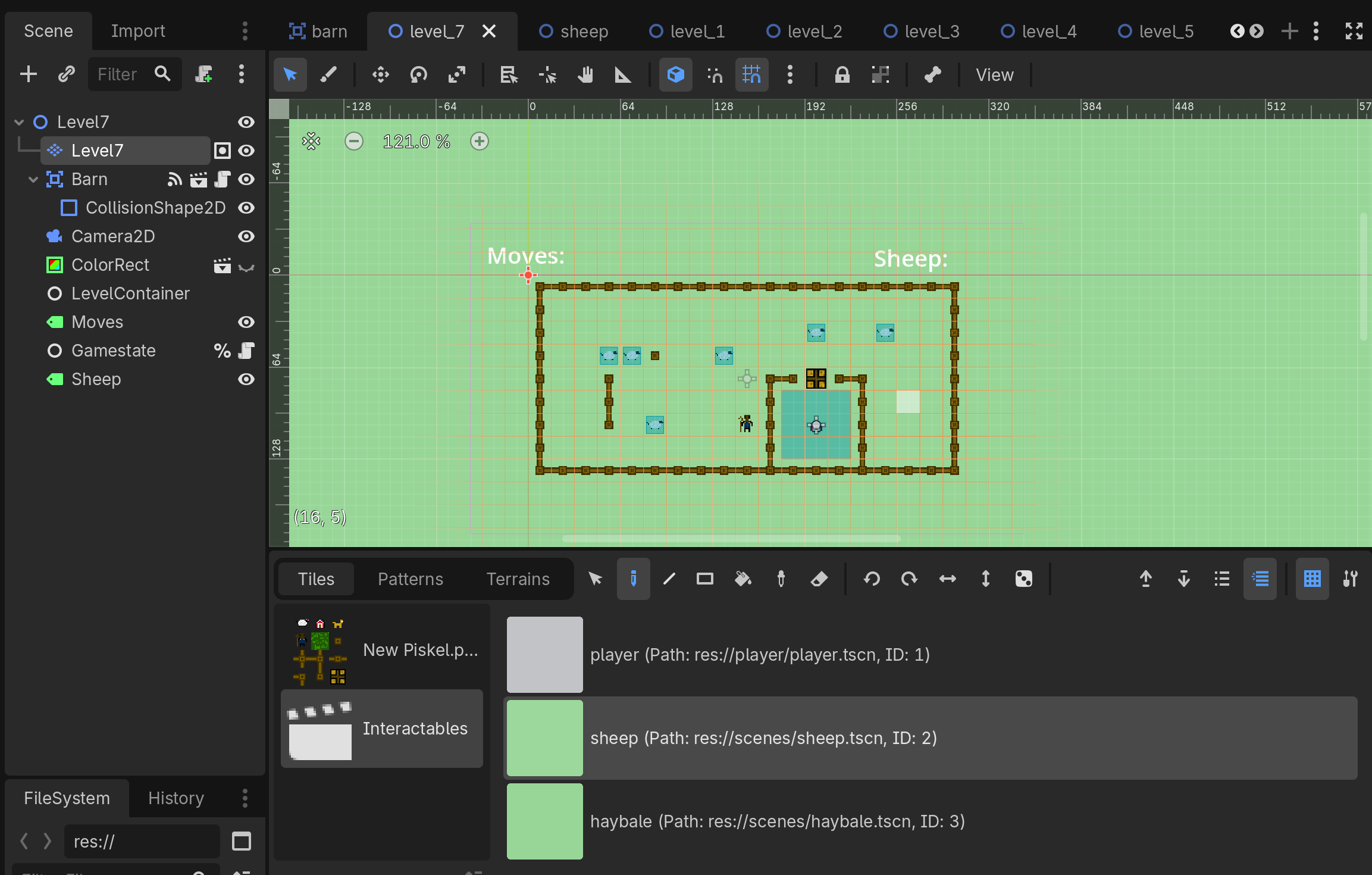
Task: Open the Scene dock options menu
Action: click(245, 31)
